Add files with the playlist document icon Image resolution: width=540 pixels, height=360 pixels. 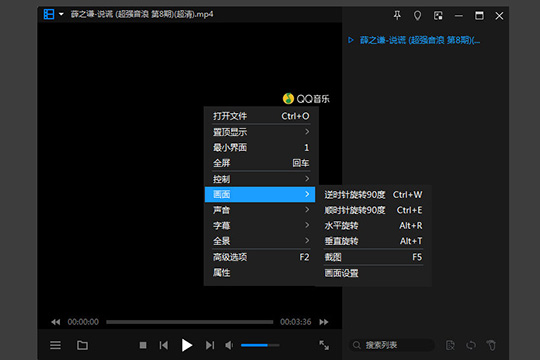tap(450, 345)
